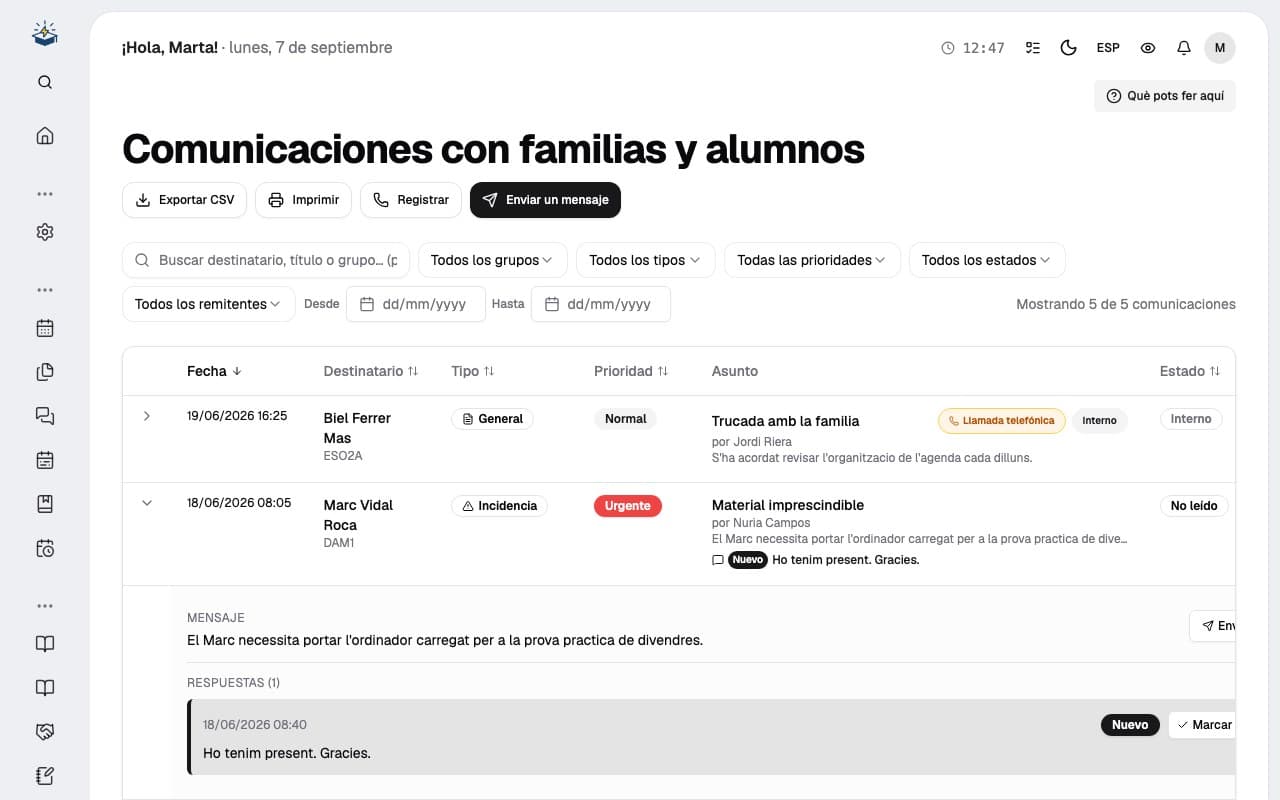This screenshot has width=1280, height=800.
Task: Click the date 19/06/2026 16:25
Action: pos(237,416)
